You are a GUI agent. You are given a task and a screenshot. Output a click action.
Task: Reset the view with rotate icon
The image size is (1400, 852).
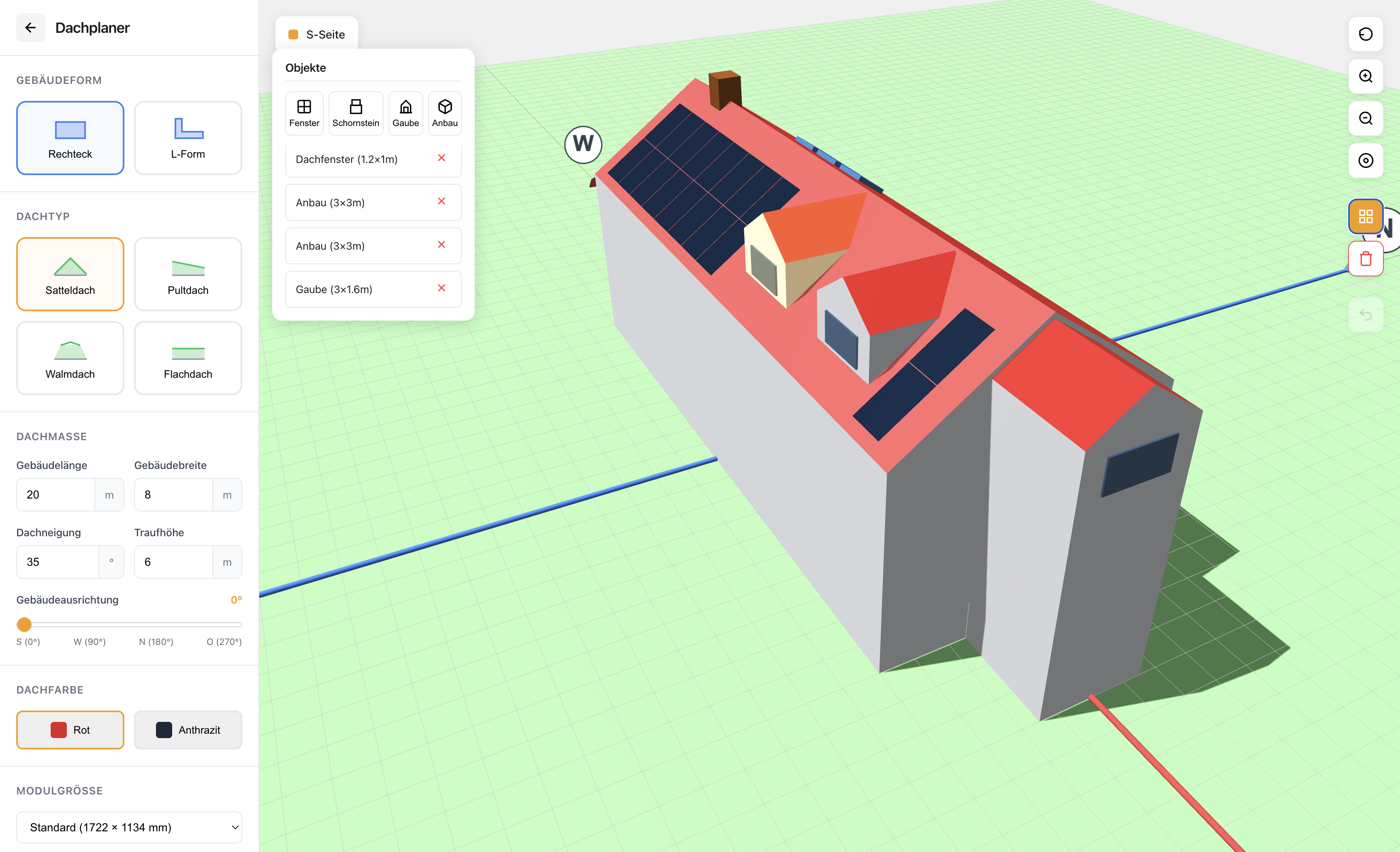[1365, 34]
